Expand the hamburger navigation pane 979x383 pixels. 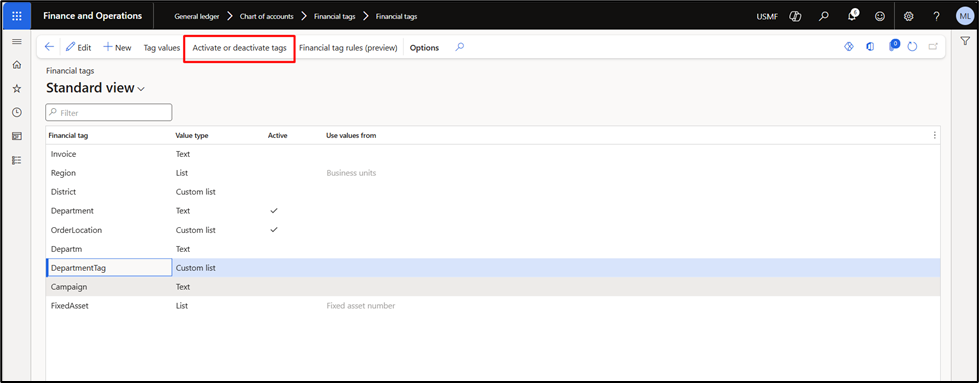pos(17,42)
